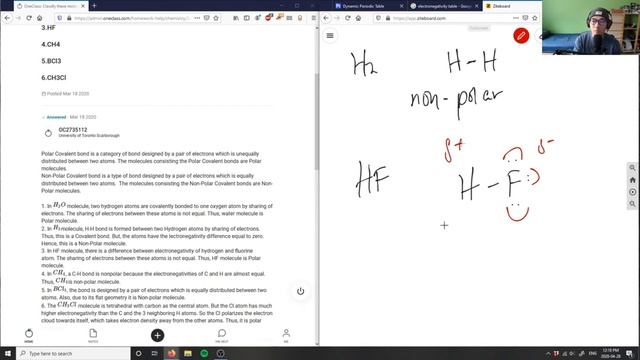This screenshot has height=360, width=640.
Task: Click the '5.BCl3' list item text
Action: pyautogui.click(x=51, y=61)
